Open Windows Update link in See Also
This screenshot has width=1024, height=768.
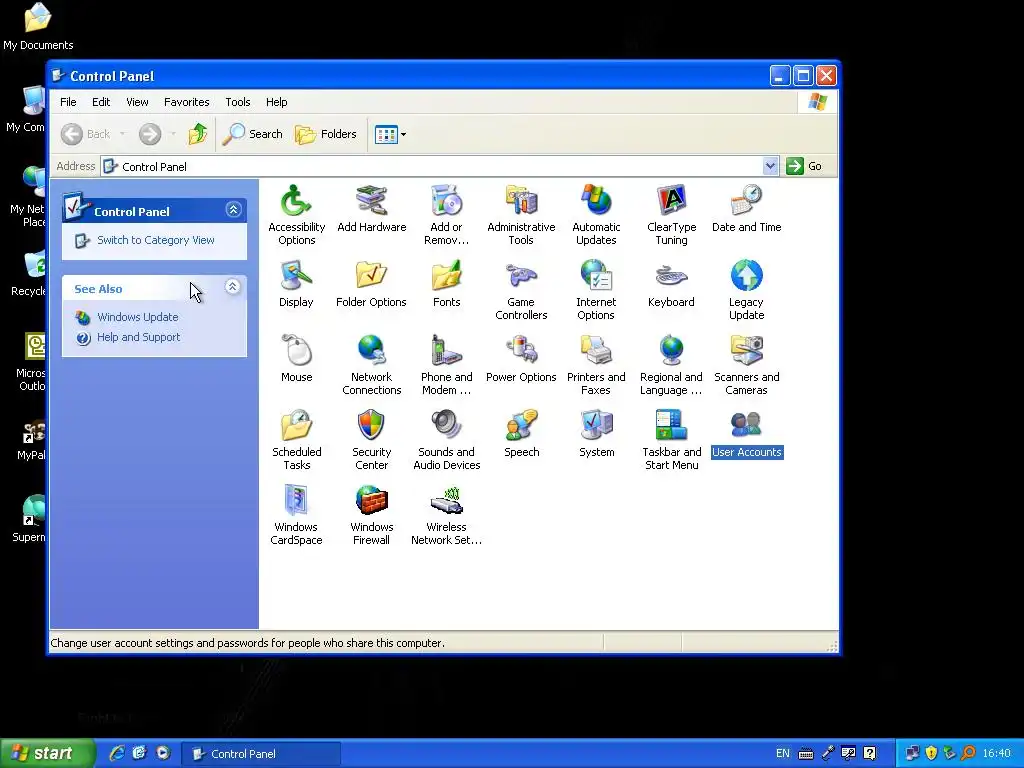pyautogui.click(x=138, y=317)
